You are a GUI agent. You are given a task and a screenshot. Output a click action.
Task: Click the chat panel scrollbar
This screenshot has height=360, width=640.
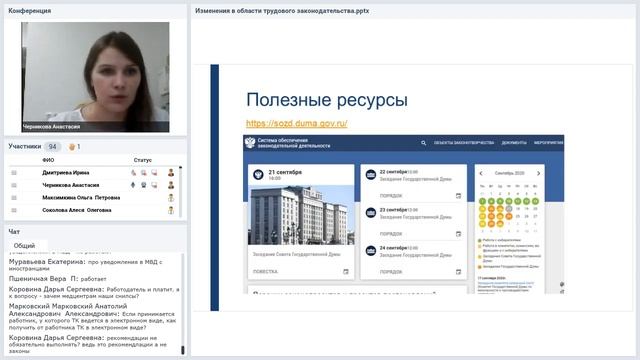[x=182, y=304]
